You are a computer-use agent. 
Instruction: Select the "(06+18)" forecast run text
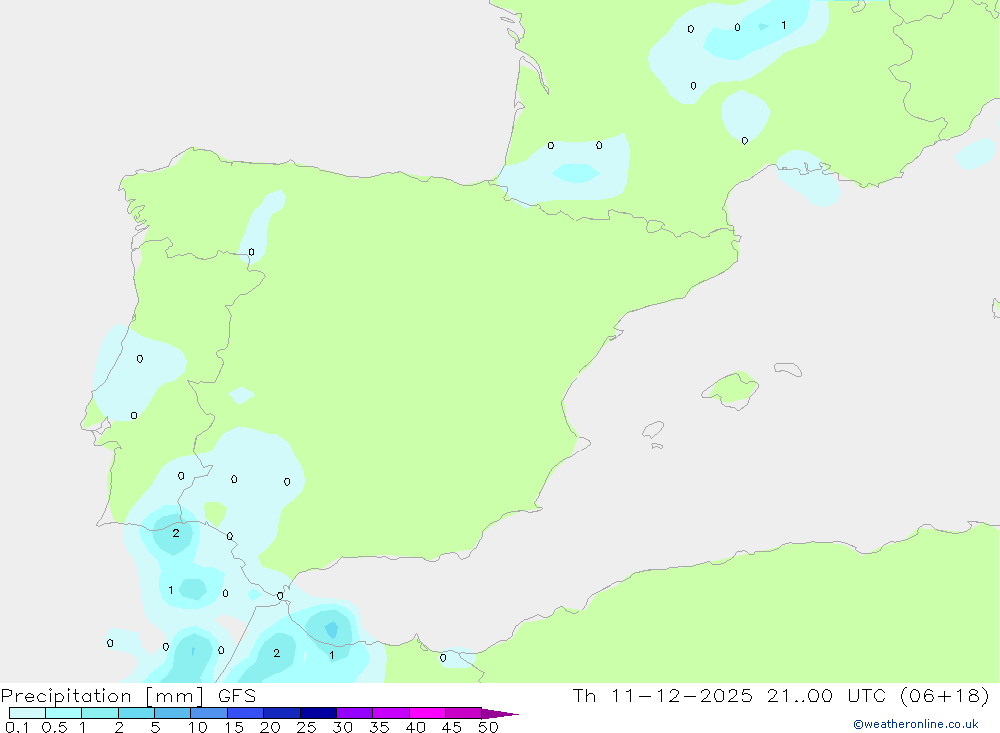pyautogui.click(x=945, y=695)
